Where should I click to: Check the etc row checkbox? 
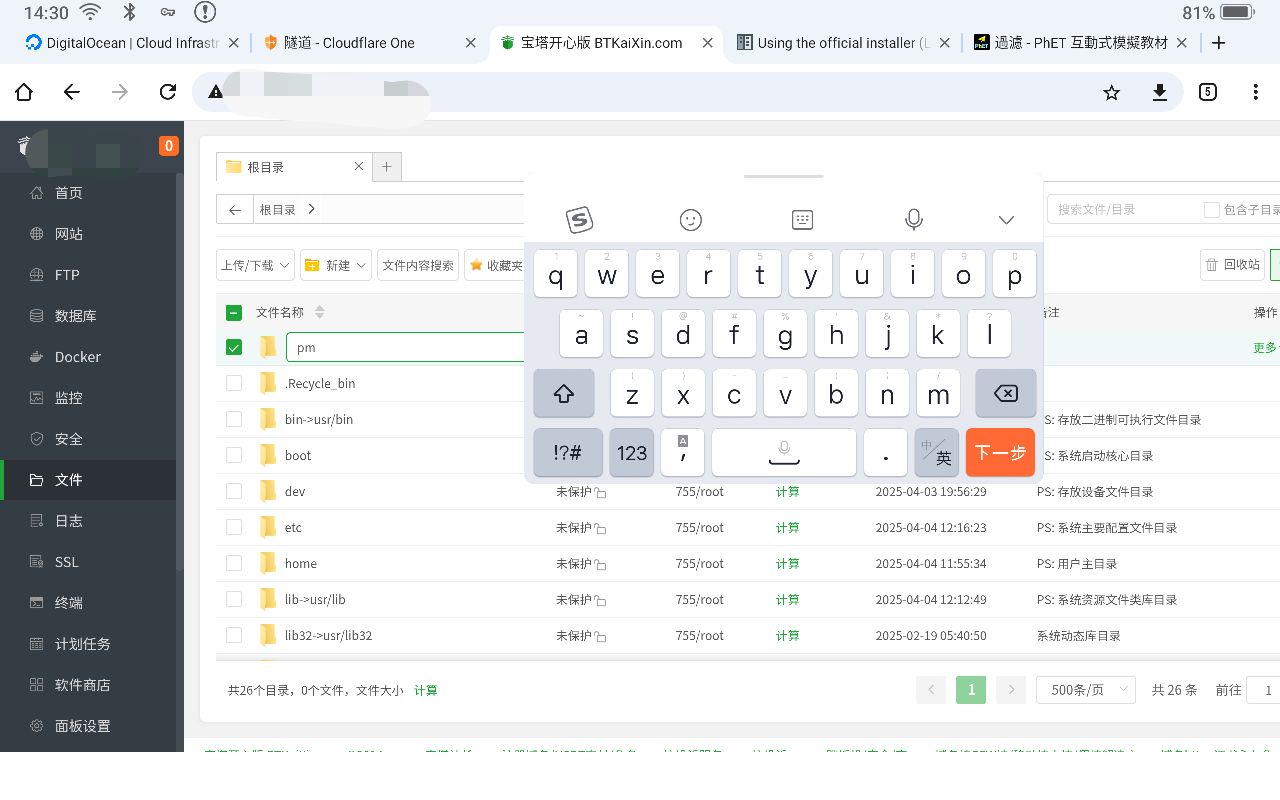coord(234,527)
